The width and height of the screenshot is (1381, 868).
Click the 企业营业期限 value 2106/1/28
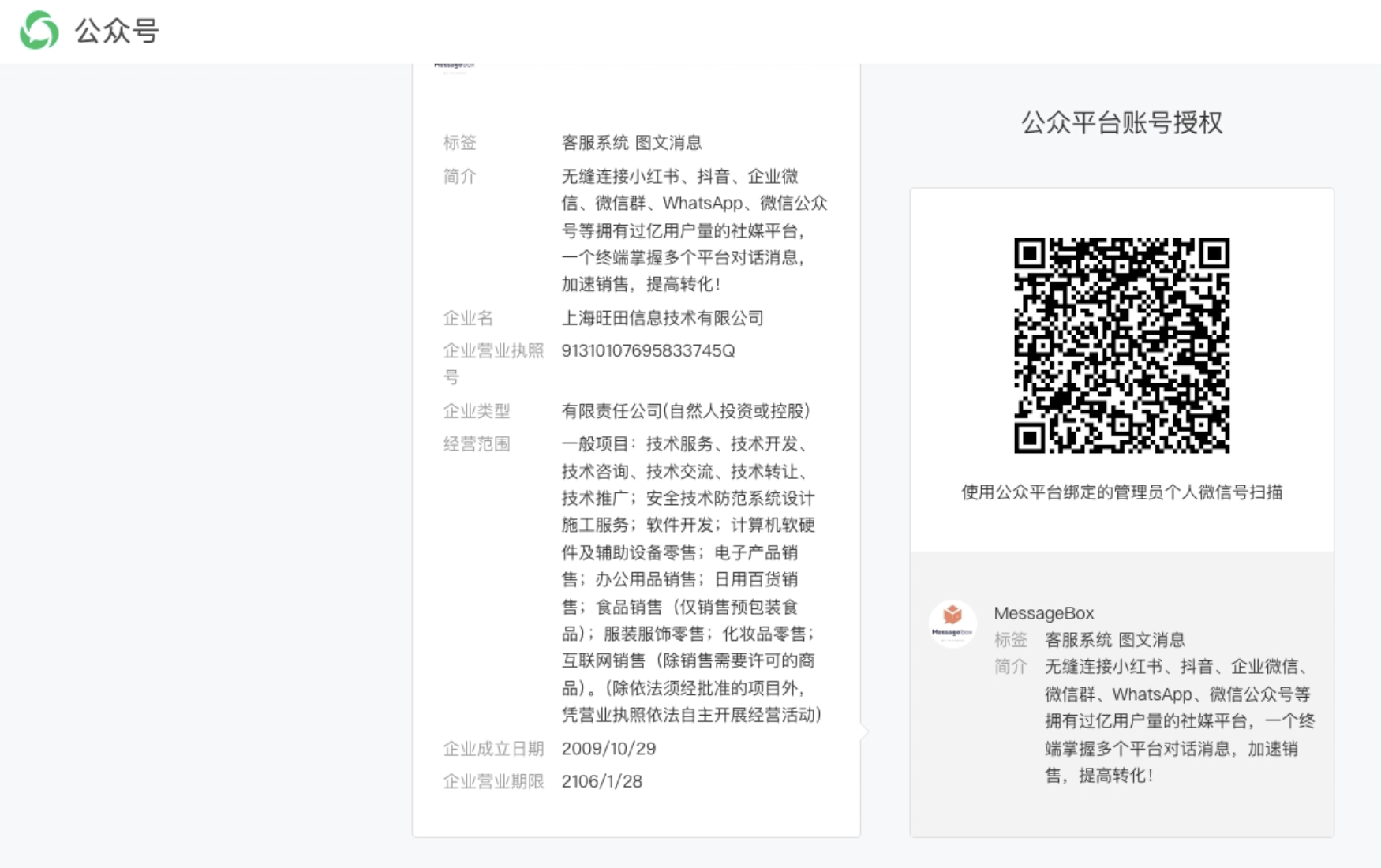602,781
